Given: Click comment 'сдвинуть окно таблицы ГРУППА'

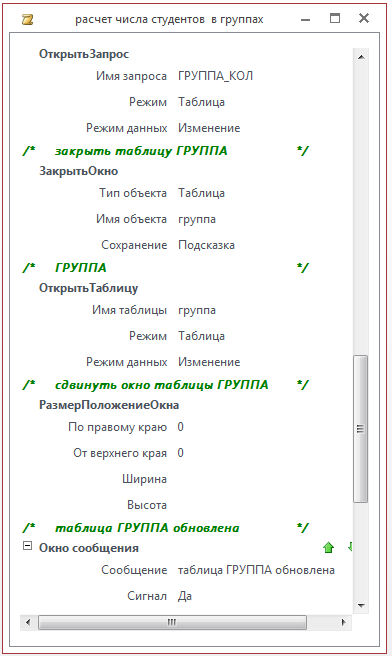Looking at the screenshot, I should [x=161, y=385].
